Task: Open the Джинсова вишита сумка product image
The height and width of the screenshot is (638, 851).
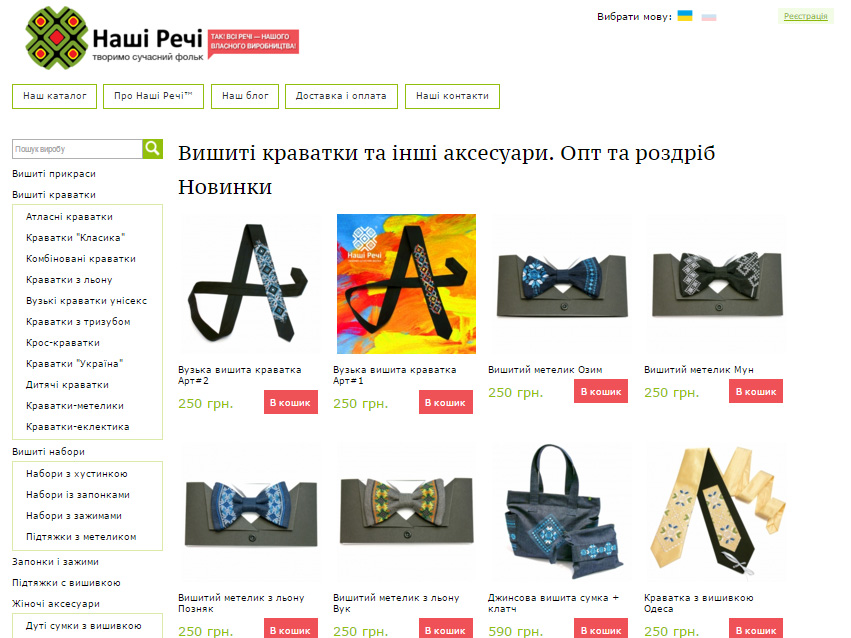Action: click(561, 511)
